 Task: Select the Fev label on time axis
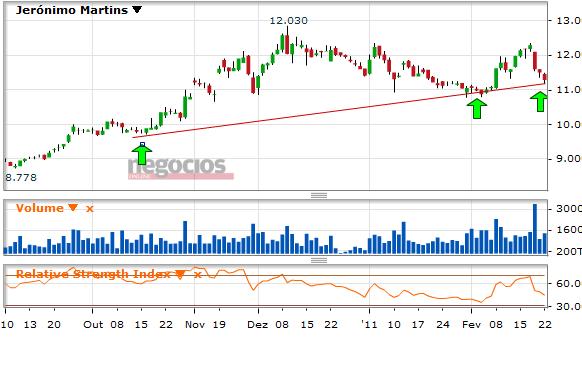(x=471, y=325)
